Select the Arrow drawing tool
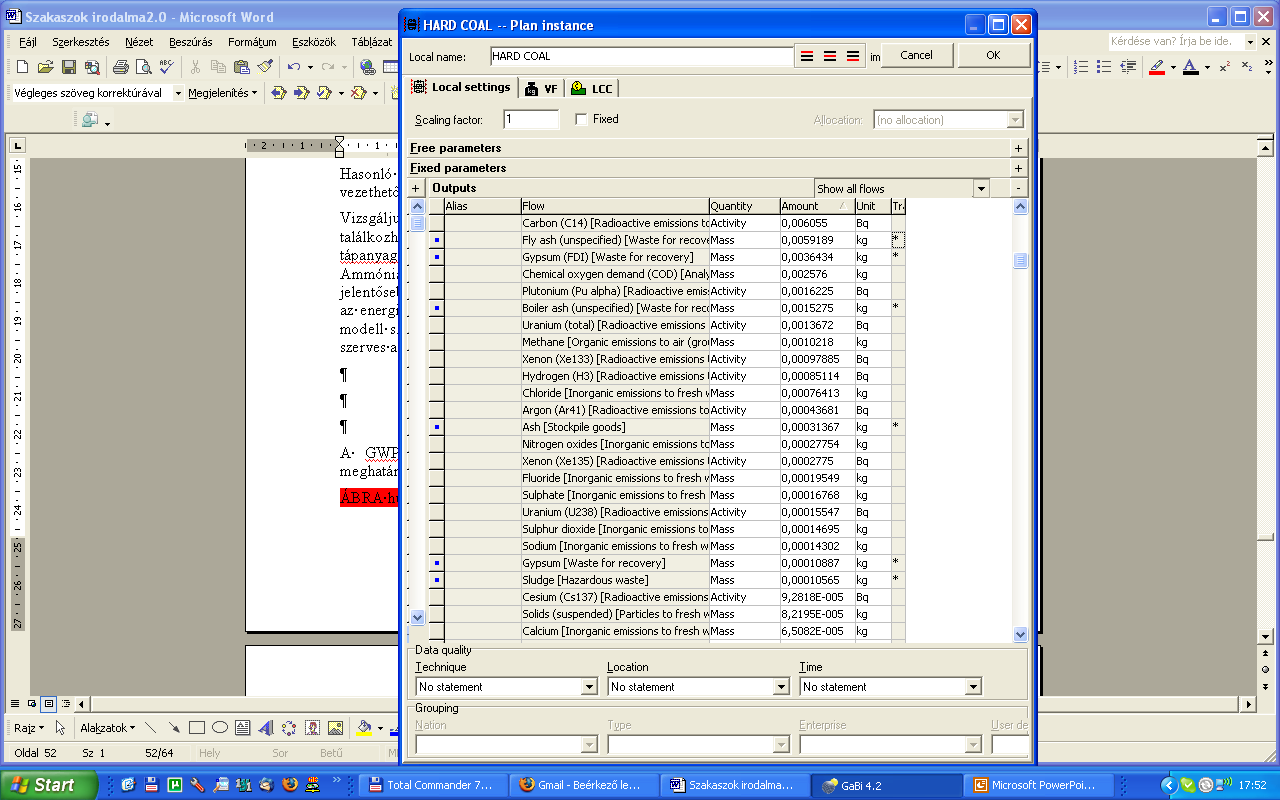This screenshot has width=1280, height=800. 174,728
